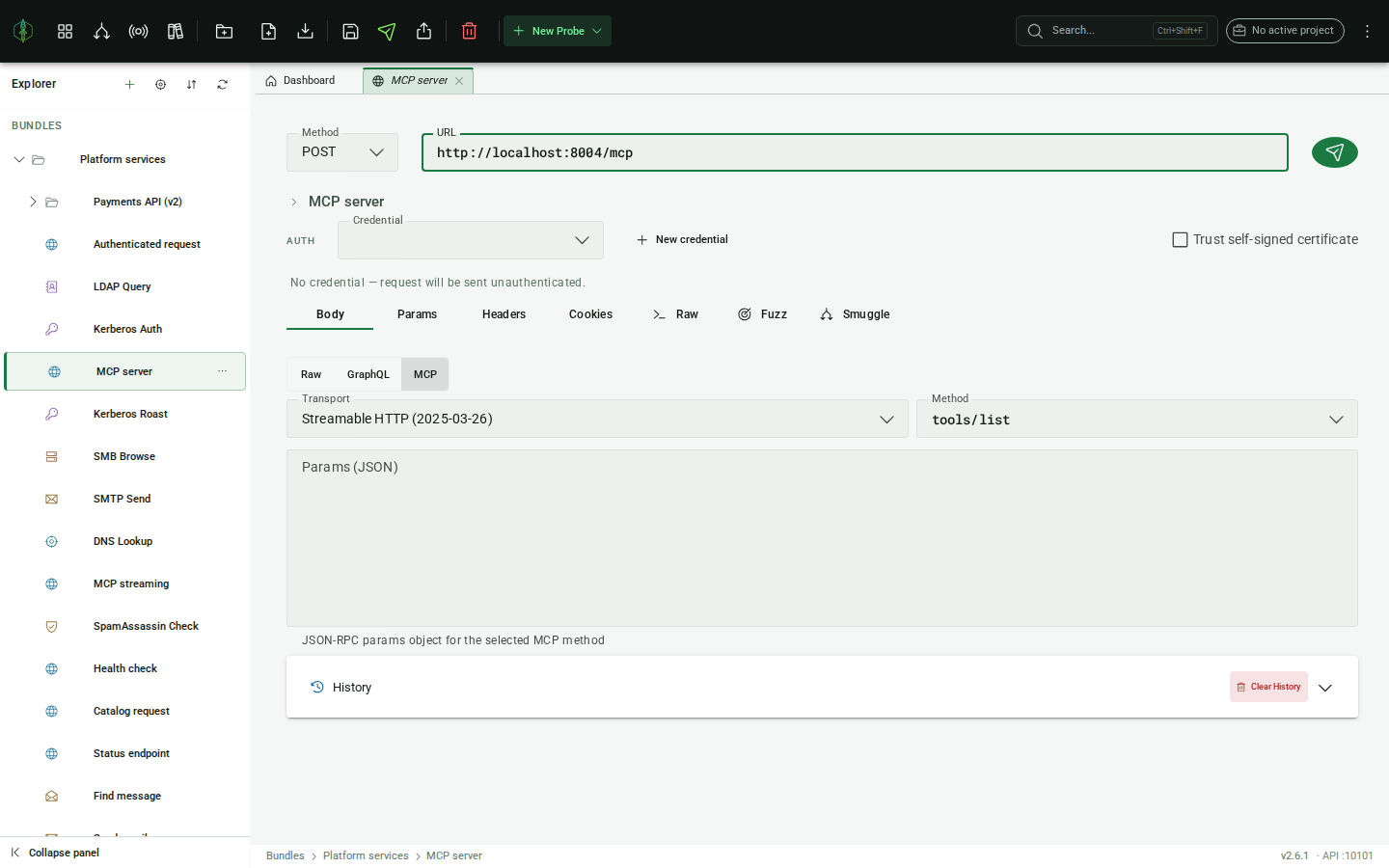The height and width of the screenshot is (868, 1389).
Task: Click the export share toolbar icon
Action: coord(423,31)
